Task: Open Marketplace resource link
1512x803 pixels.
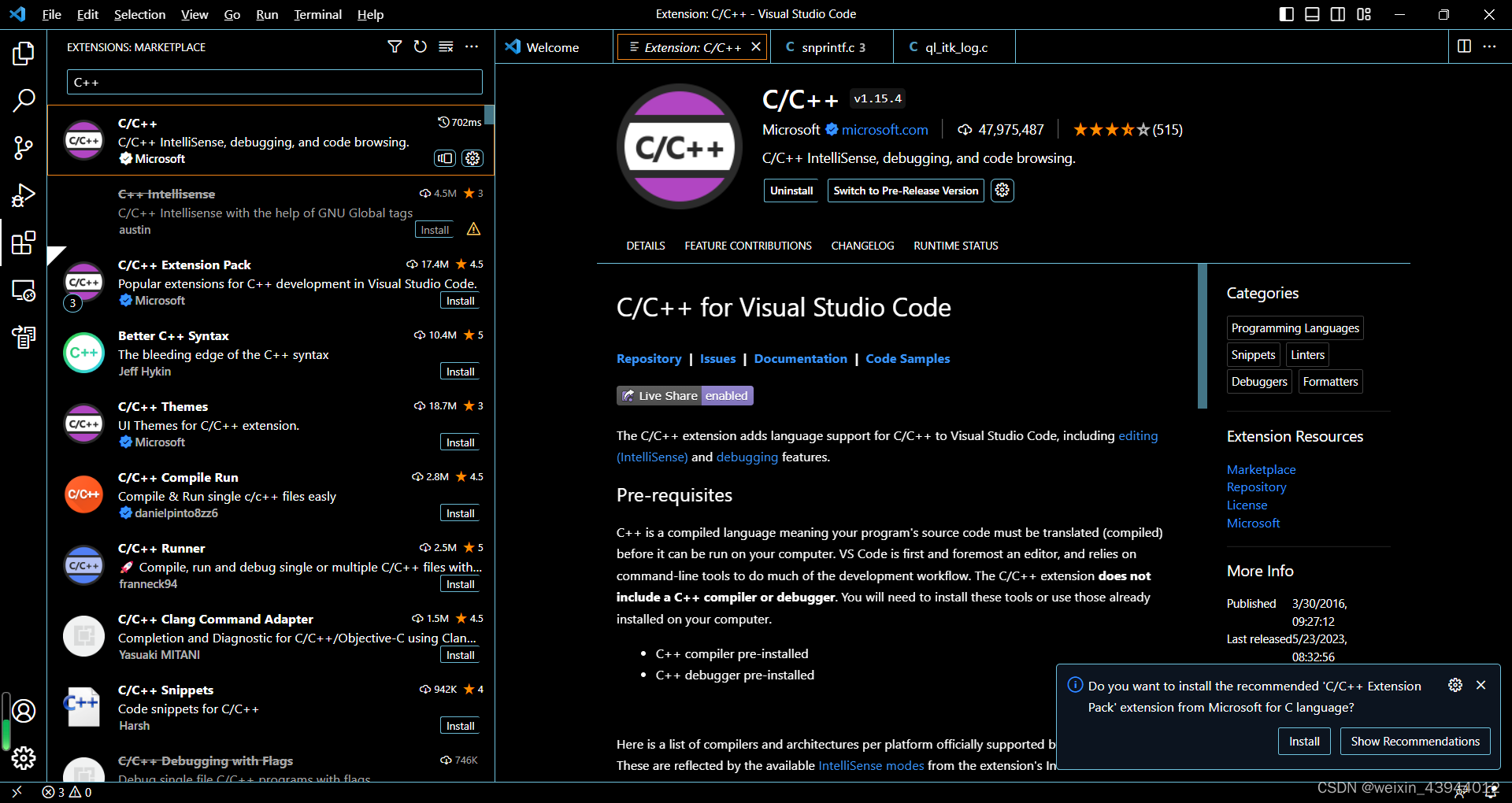Action: 1261,469
